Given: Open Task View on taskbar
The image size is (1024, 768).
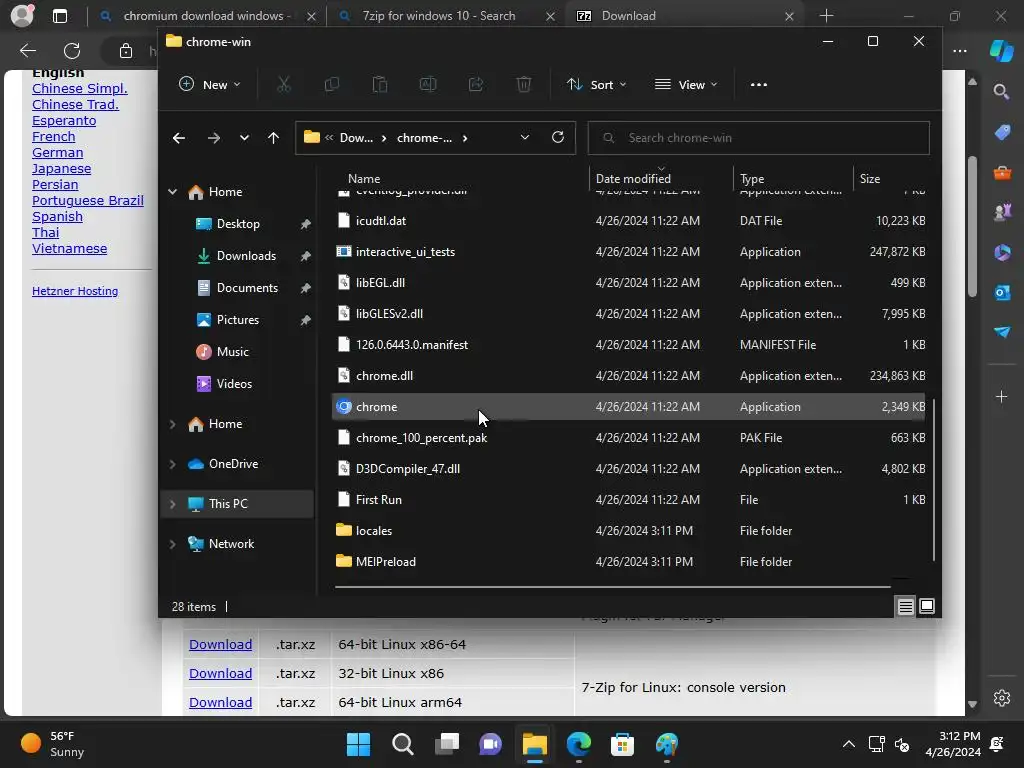Looking at the screenshot, I should click(447, 744).
